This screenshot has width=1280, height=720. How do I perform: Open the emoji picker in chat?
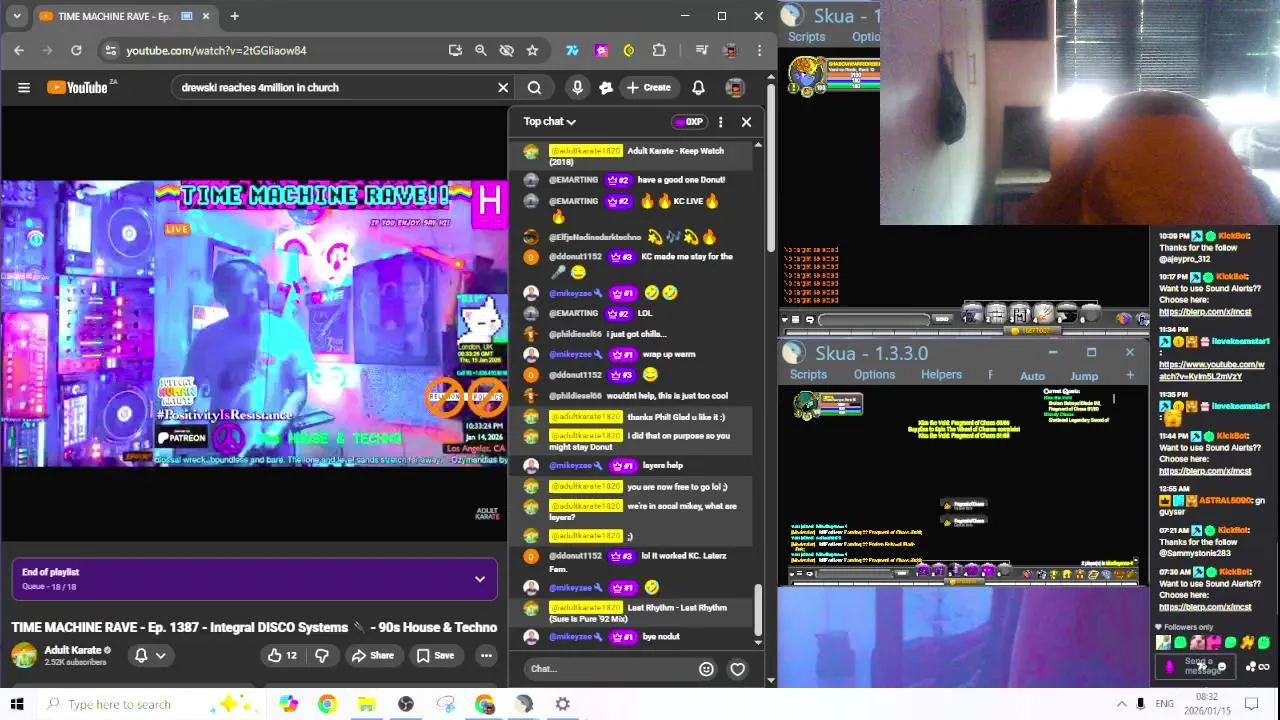pyautogui.click(x=706, y=669)
